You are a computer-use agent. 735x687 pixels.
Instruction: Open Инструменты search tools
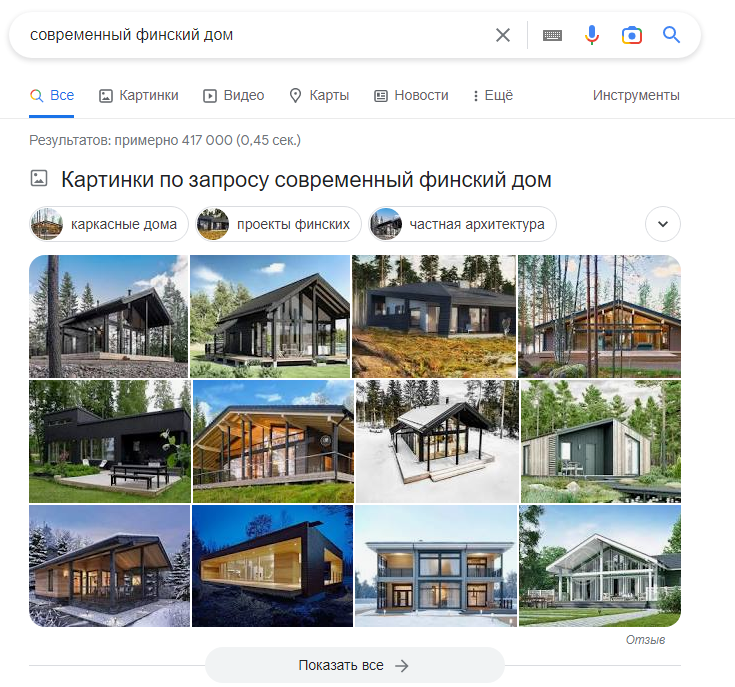636,96
